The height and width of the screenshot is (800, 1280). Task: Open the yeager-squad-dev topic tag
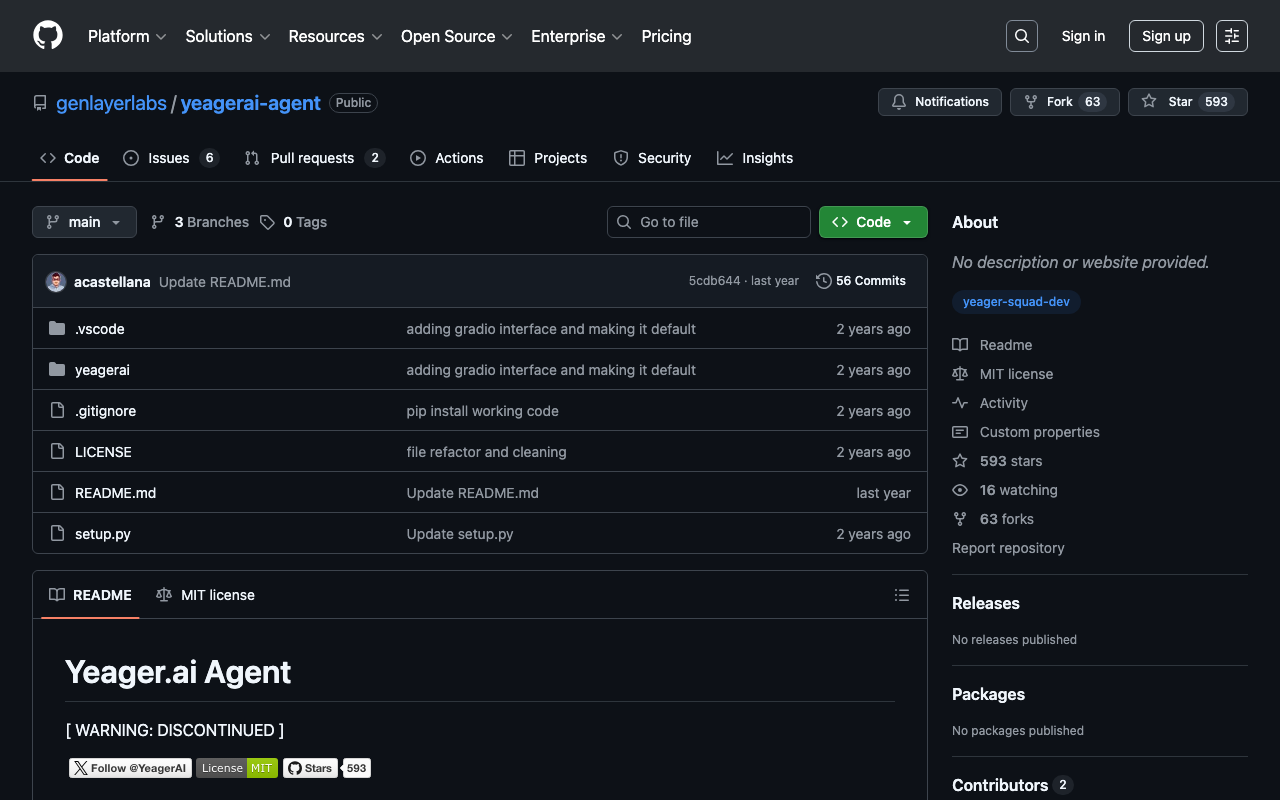click(x=1016, y=302)
